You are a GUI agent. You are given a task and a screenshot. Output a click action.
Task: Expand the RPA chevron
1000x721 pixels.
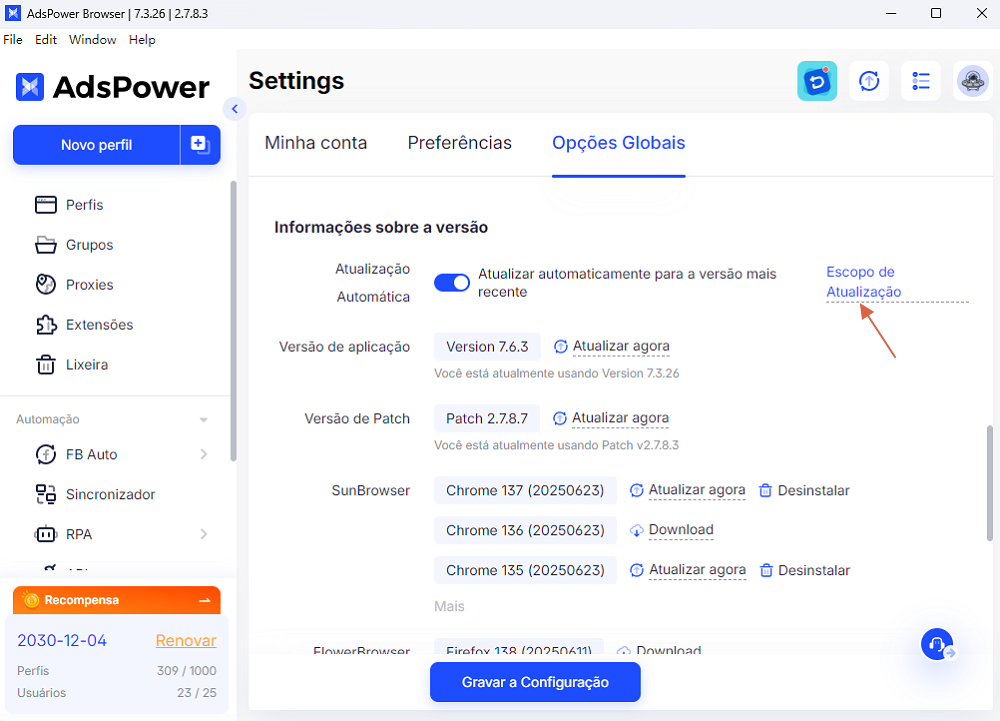coord(203,534)
